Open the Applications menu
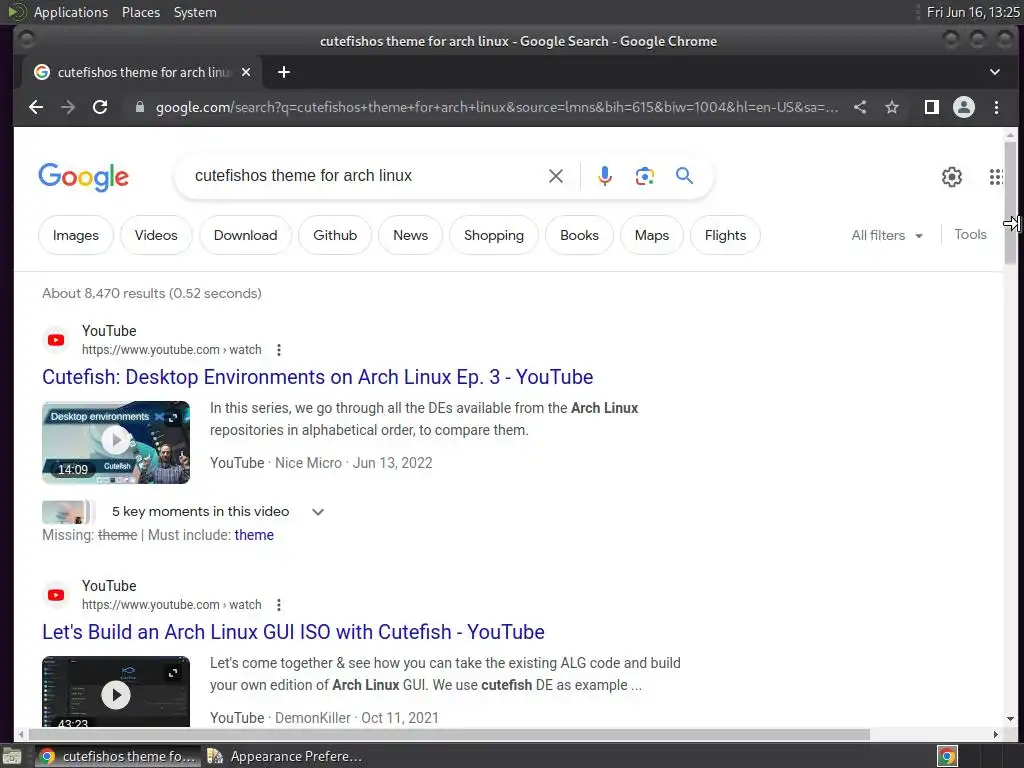 click(71, 12)
